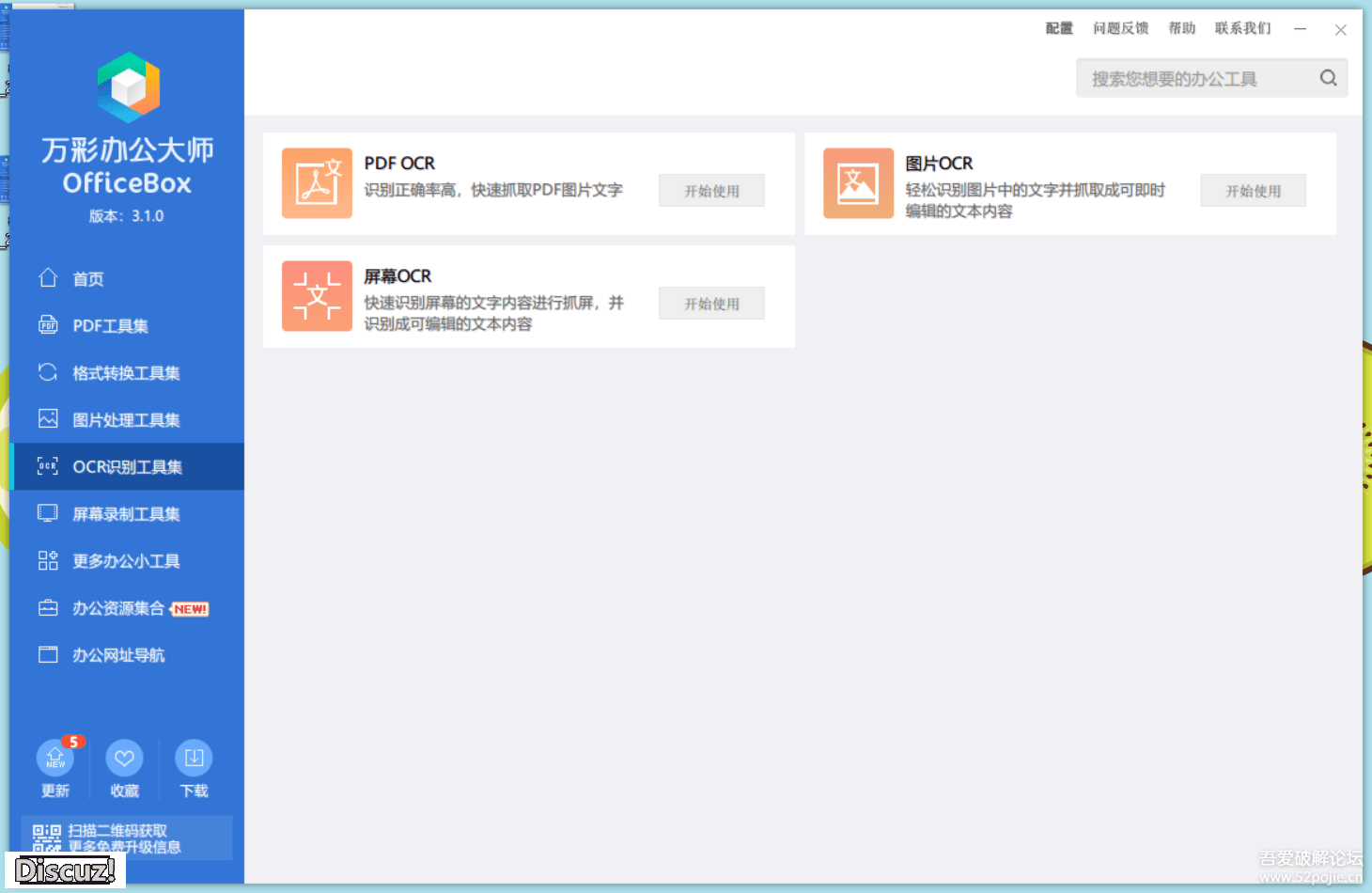This screenshot has width=1372, height=893.
Task: Open downloads via the 下载 icon
Action: 194,758
